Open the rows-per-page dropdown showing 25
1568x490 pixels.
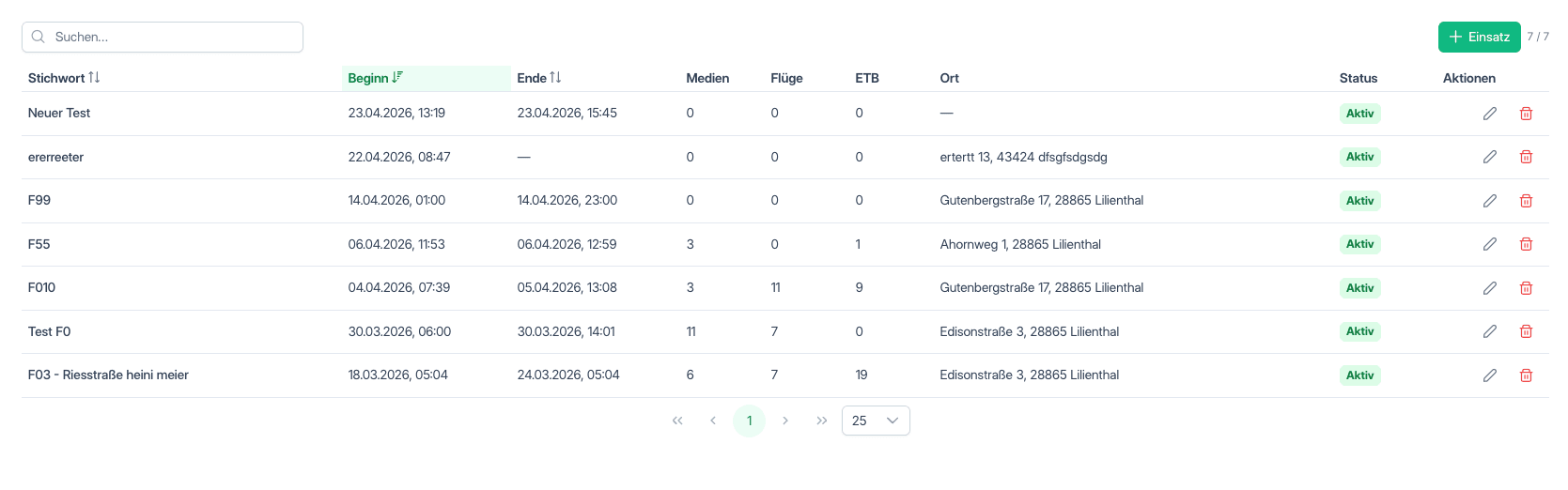pyautogui.click(x=876, y=421)
